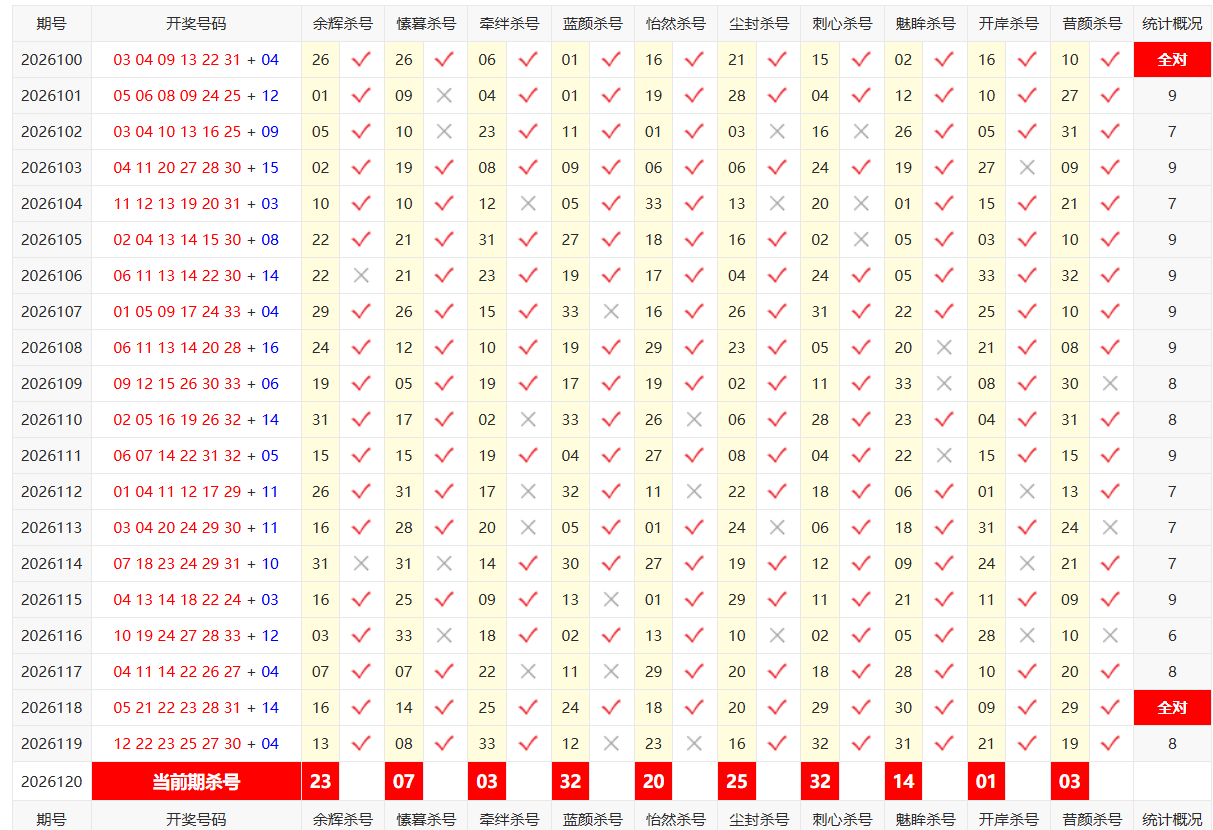The width and height of the screenshot is (1213, 830).
Task: Click the cross mark for 2026107 under 蓝颜杀号
Action: (611, 312)
